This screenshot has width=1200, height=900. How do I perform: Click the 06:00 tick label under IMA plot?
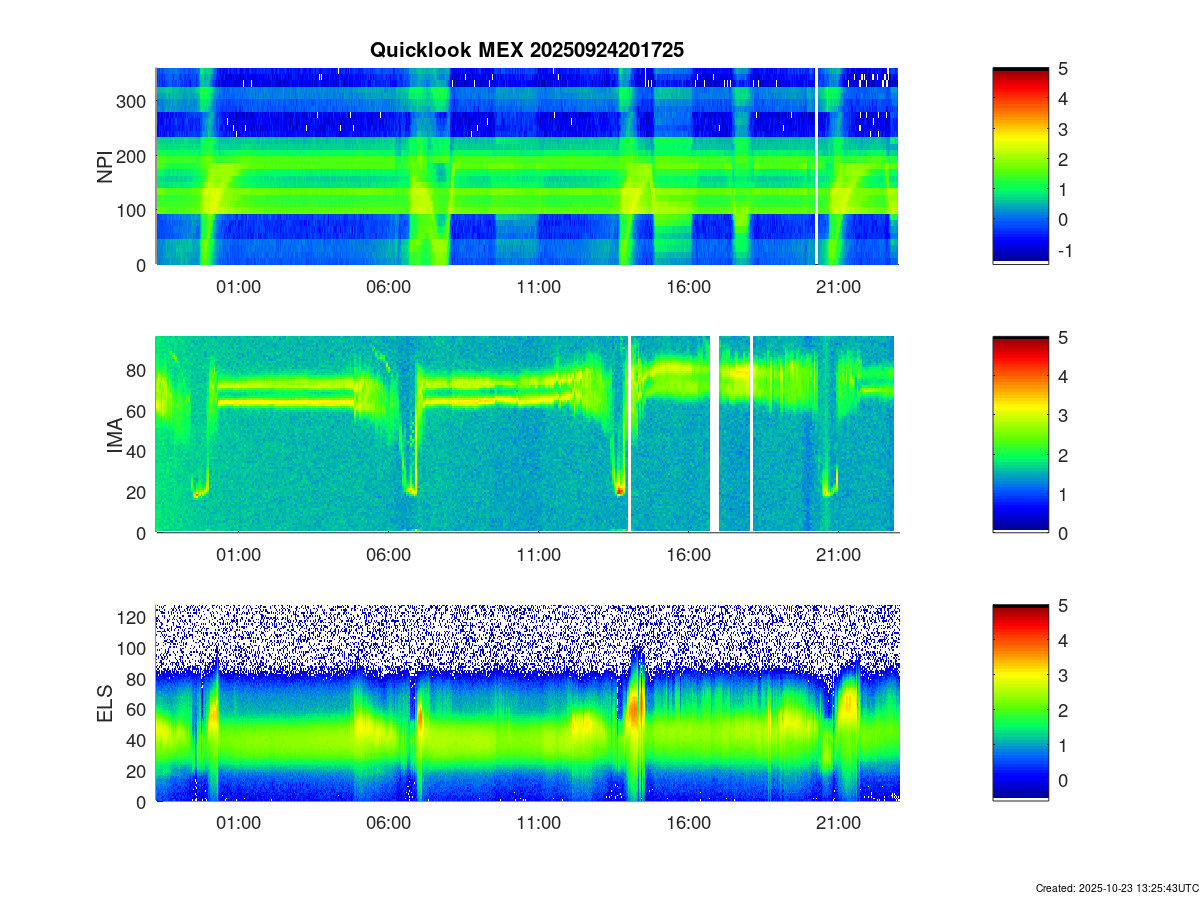click(388, 556)
